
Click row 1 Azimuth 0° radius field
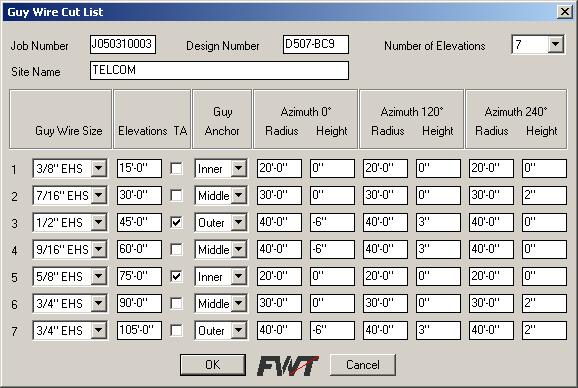click(279, 168)
